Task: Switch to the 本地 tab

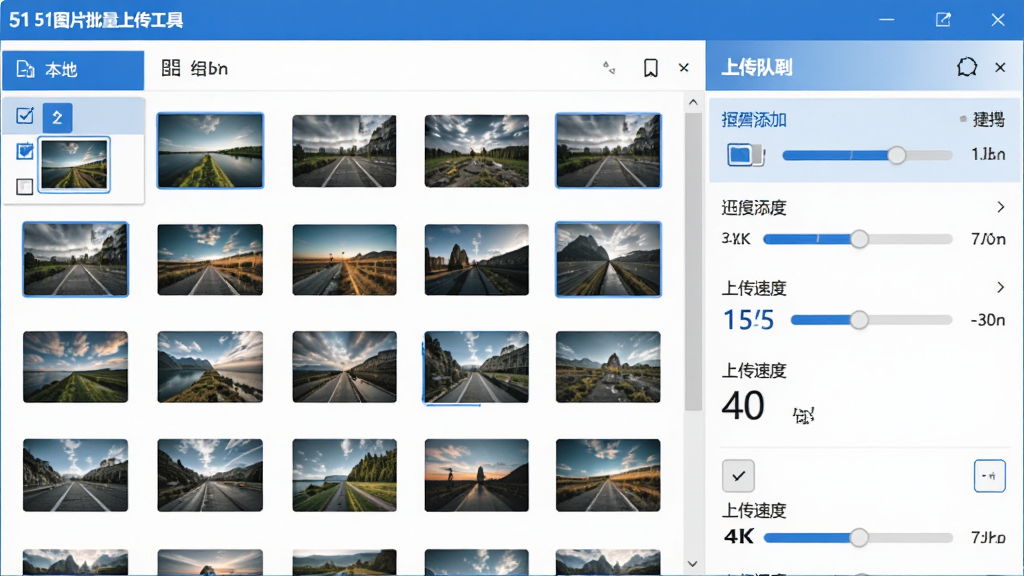Action: point(72,70)
